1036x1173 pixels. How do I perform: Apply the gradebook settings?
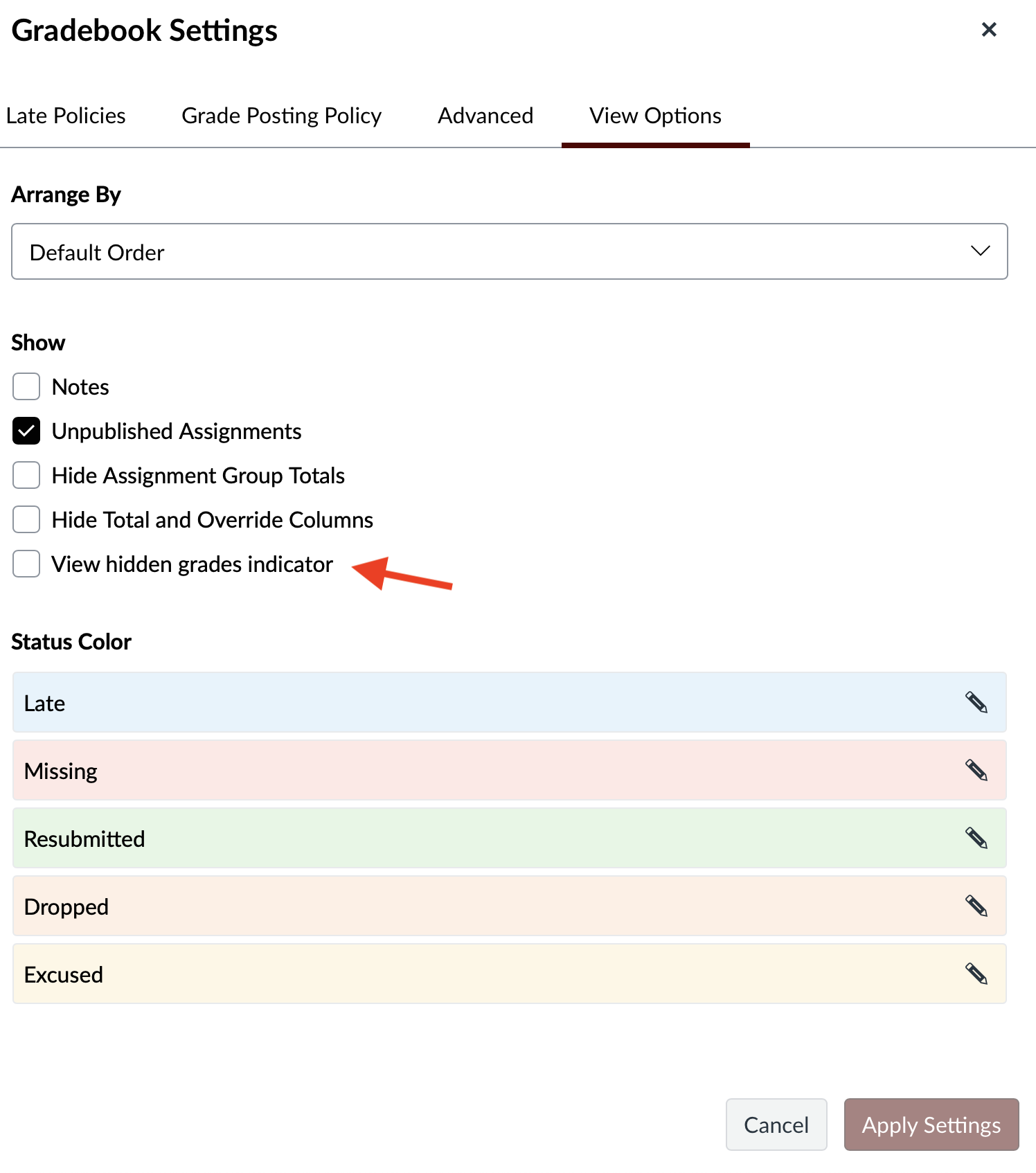931,1125
